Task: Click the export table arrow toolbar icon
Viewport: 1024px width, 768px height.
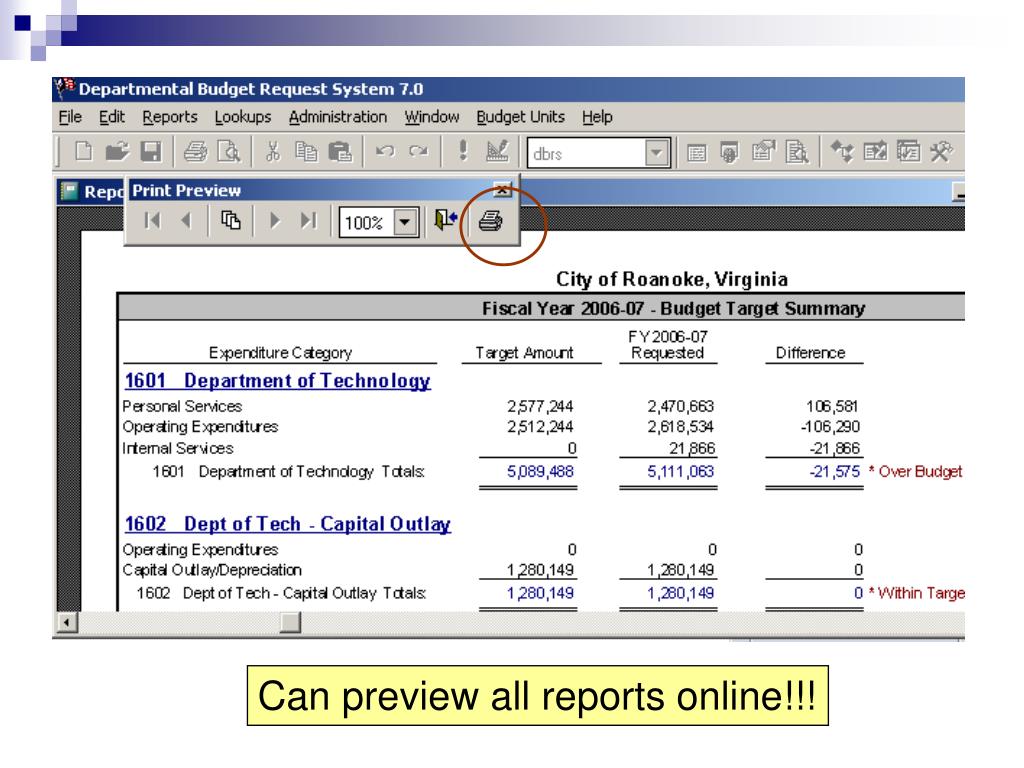Action: (875, 152)
